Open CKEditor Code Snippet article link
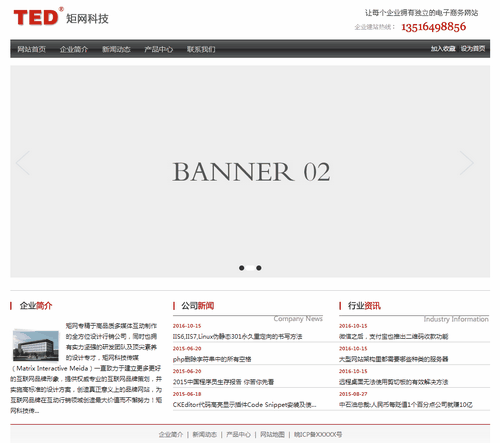The image size is (500, 443). pos(244,405)
